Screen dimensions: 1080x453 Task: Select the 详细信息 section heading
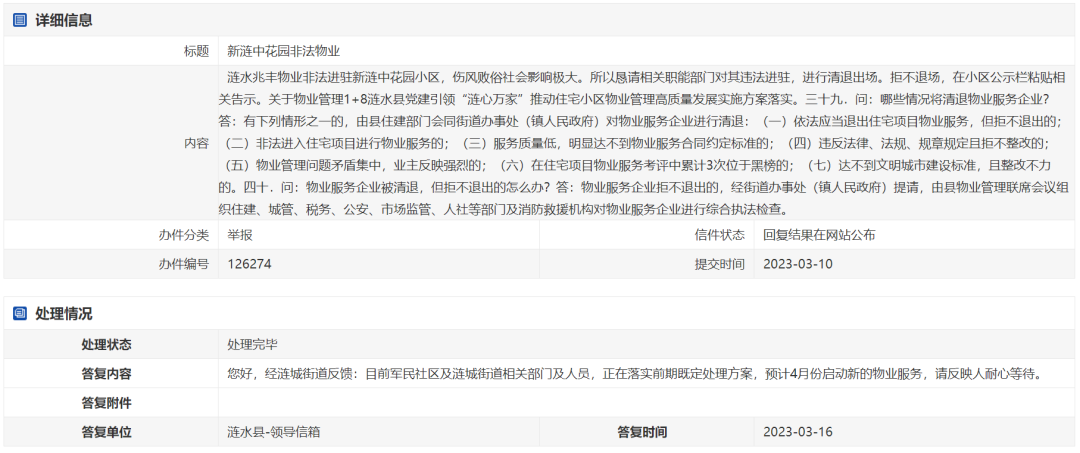point(64,20)
